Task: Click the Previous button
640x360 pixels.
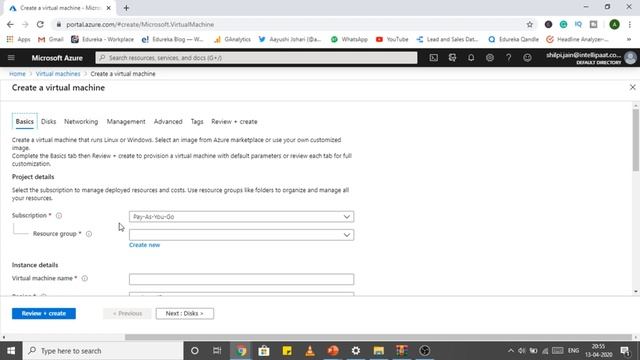Action: pyautogui.click(x=127, y=313)
